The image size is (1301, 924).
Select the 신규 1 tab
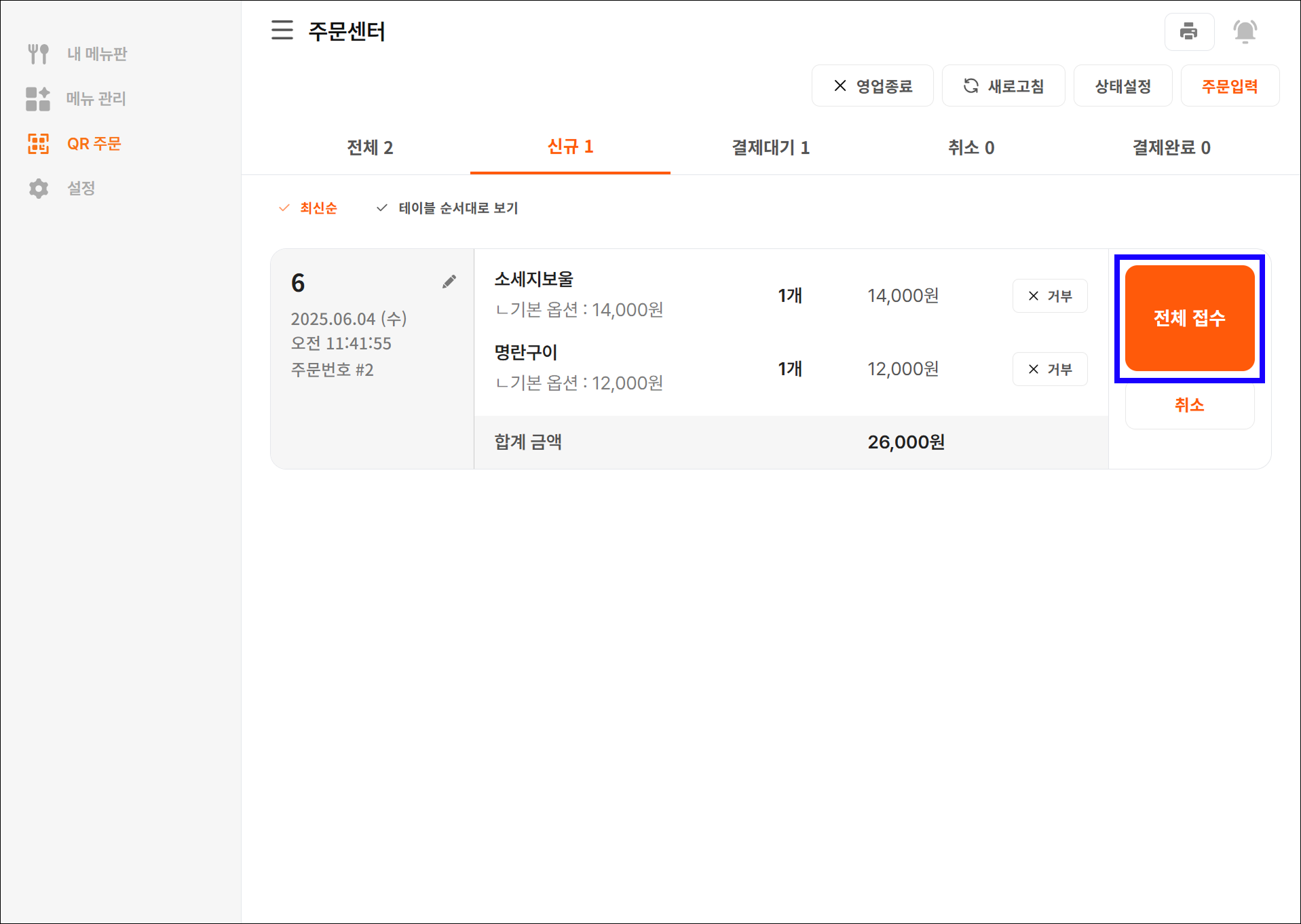tap(570, 147)
